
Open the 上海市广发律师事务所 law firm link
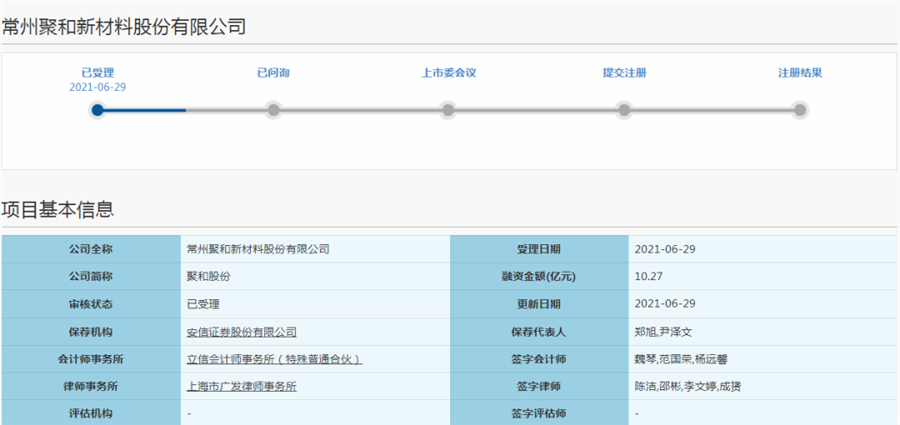241,386
